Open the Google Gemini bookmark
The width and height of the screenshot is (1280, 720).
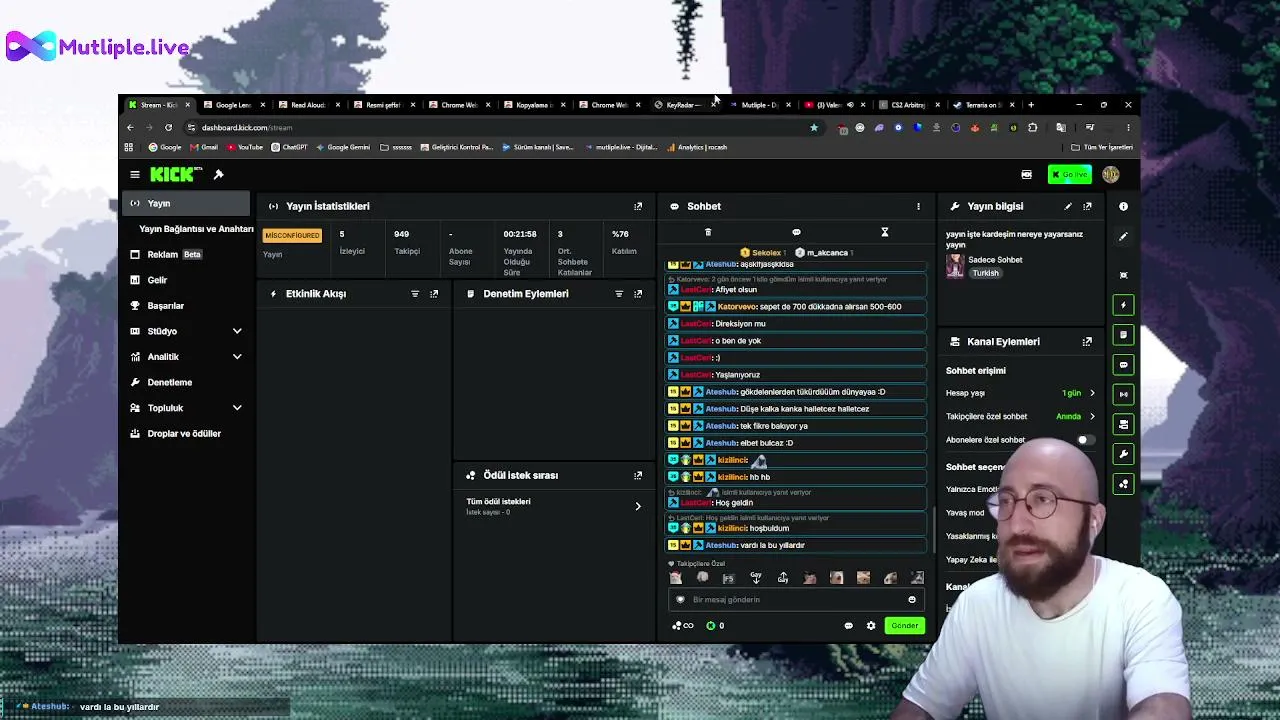click(x=343, y=147)
